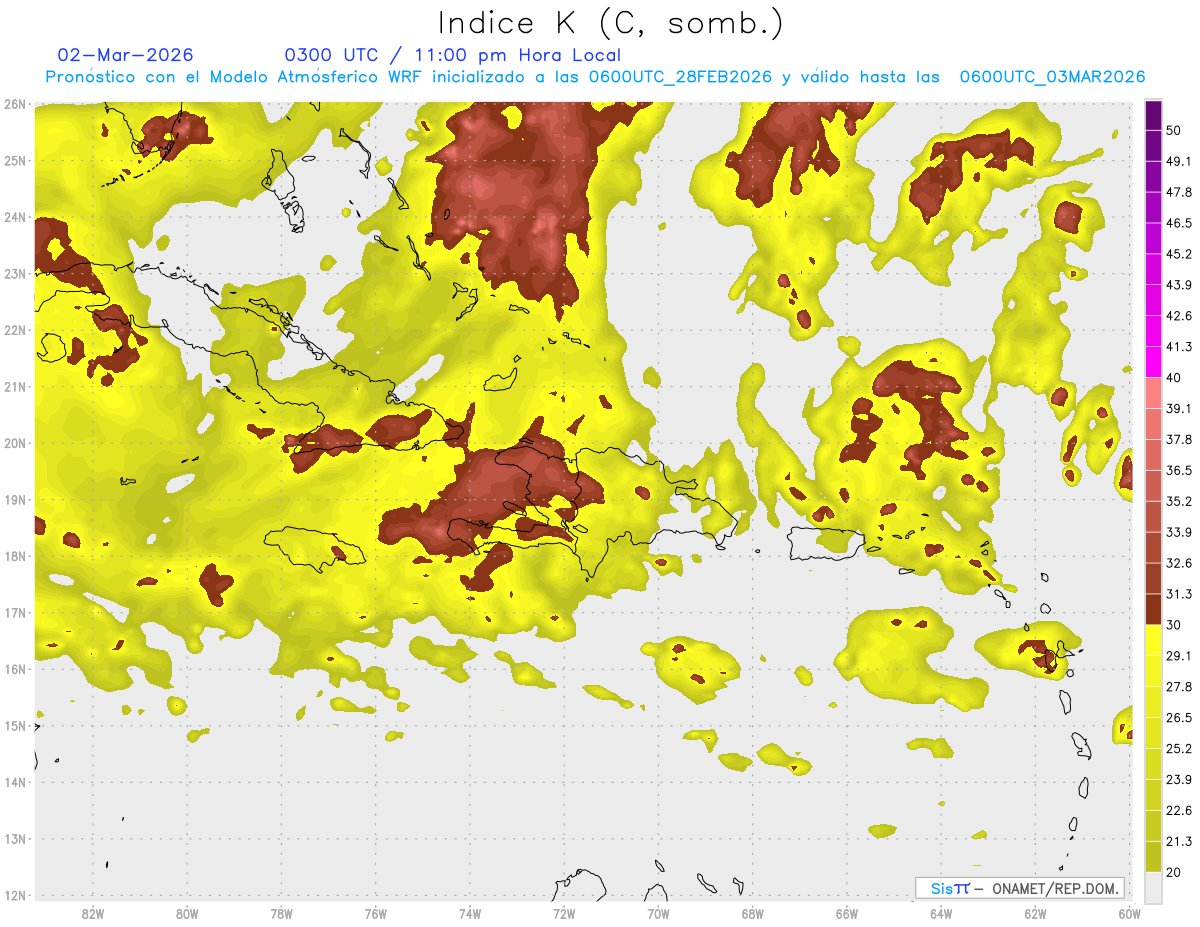Click the color scale value 36.5
Viewport: 1200px width, 927px height.
pos(1179,470)
